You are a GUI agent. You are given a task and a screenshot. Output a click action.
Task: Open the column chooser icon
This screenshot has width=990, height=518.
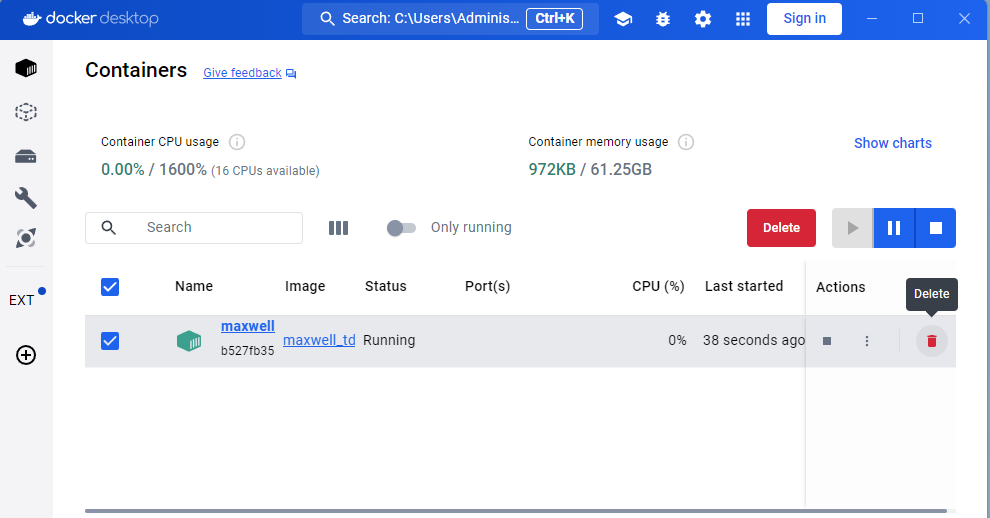338,228
